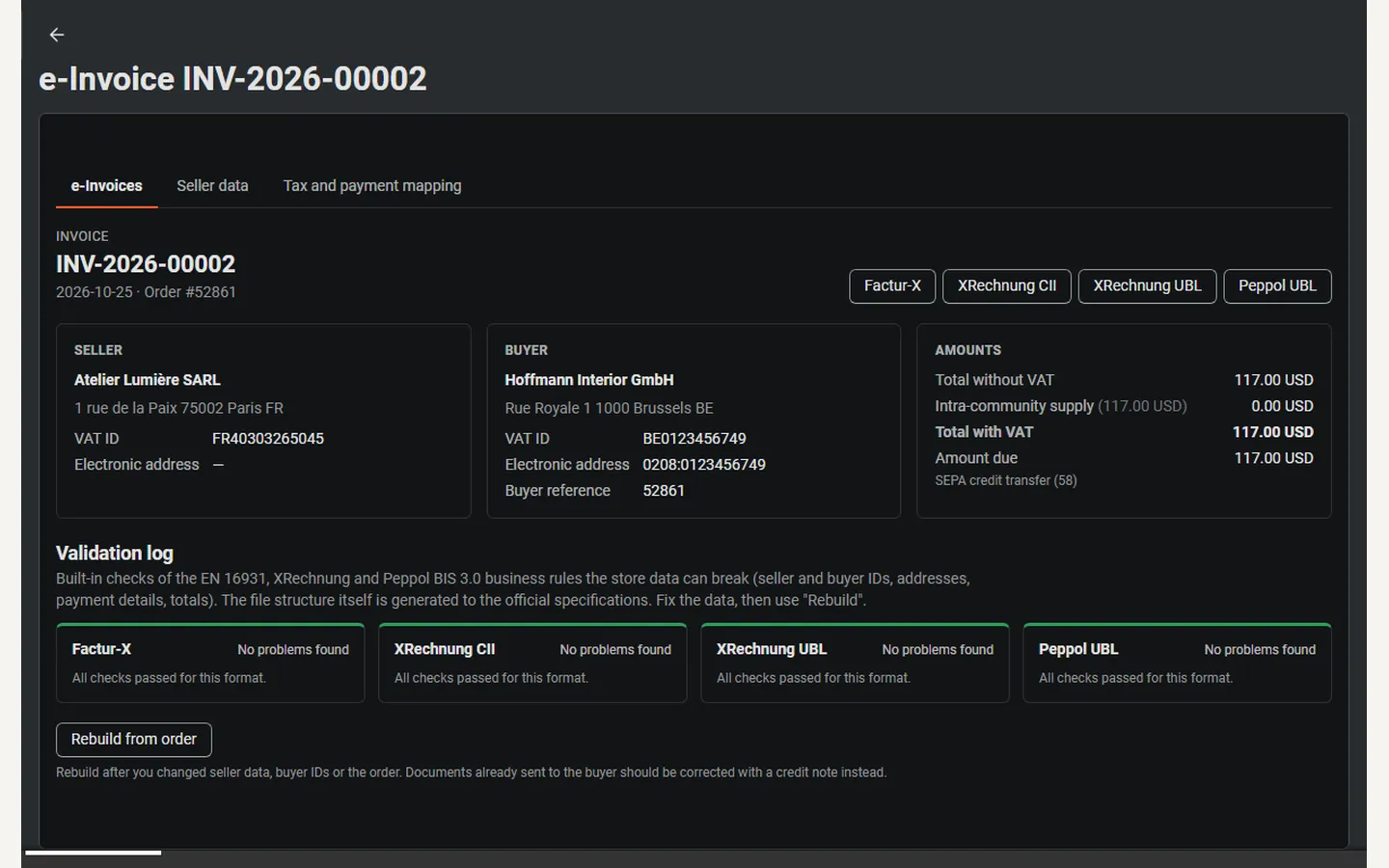Click the Total with VAT amount
The height and width of the screenshot is (868, 1389).
pyautogui.click(x=1272, y=432)
